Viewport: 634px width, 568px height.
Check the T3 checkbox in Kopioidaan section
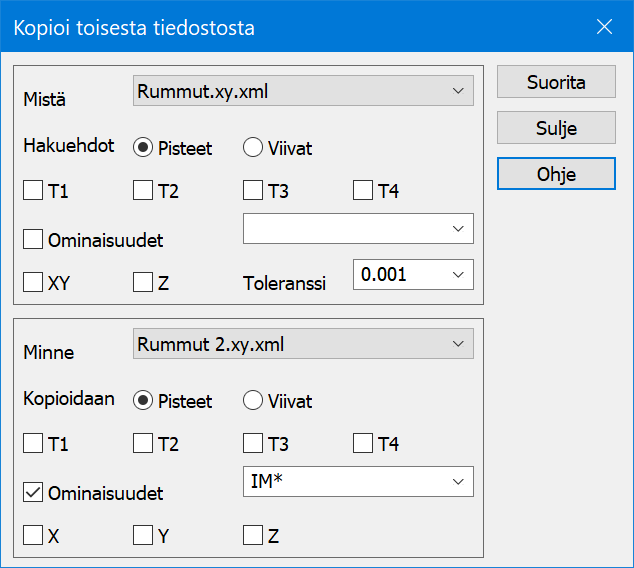[253, 444]
